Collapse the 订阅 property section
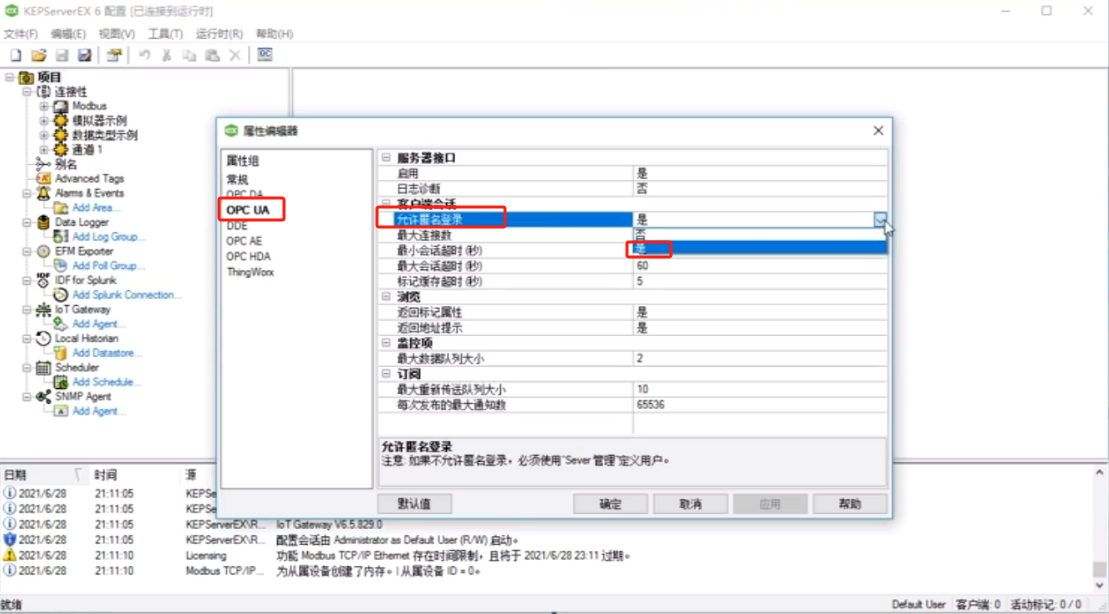The width and height of the screenshot is (1109, 614). tap(386, 374)
